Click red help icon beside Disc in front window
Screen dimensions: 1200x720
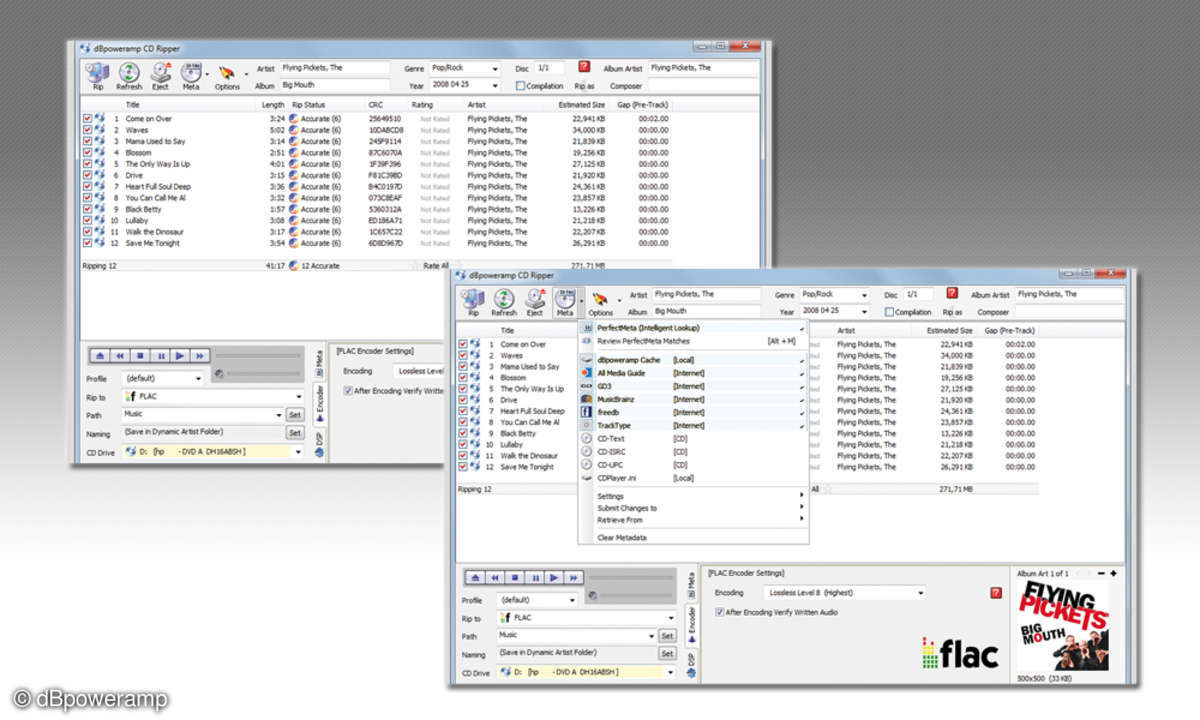tap(952, 293)
